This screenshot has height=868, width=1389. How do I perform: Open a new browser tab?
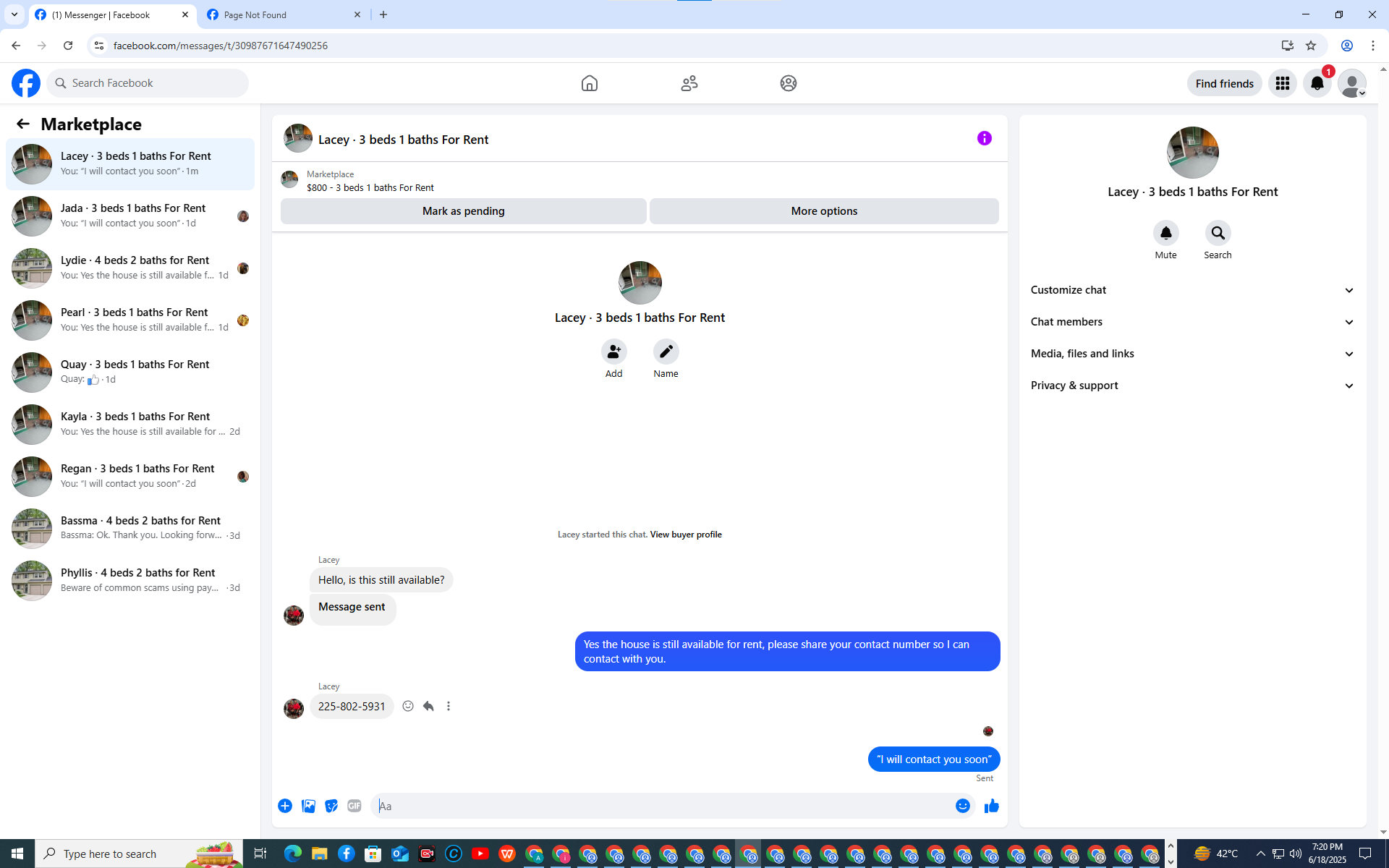click(x=383, y=14)
